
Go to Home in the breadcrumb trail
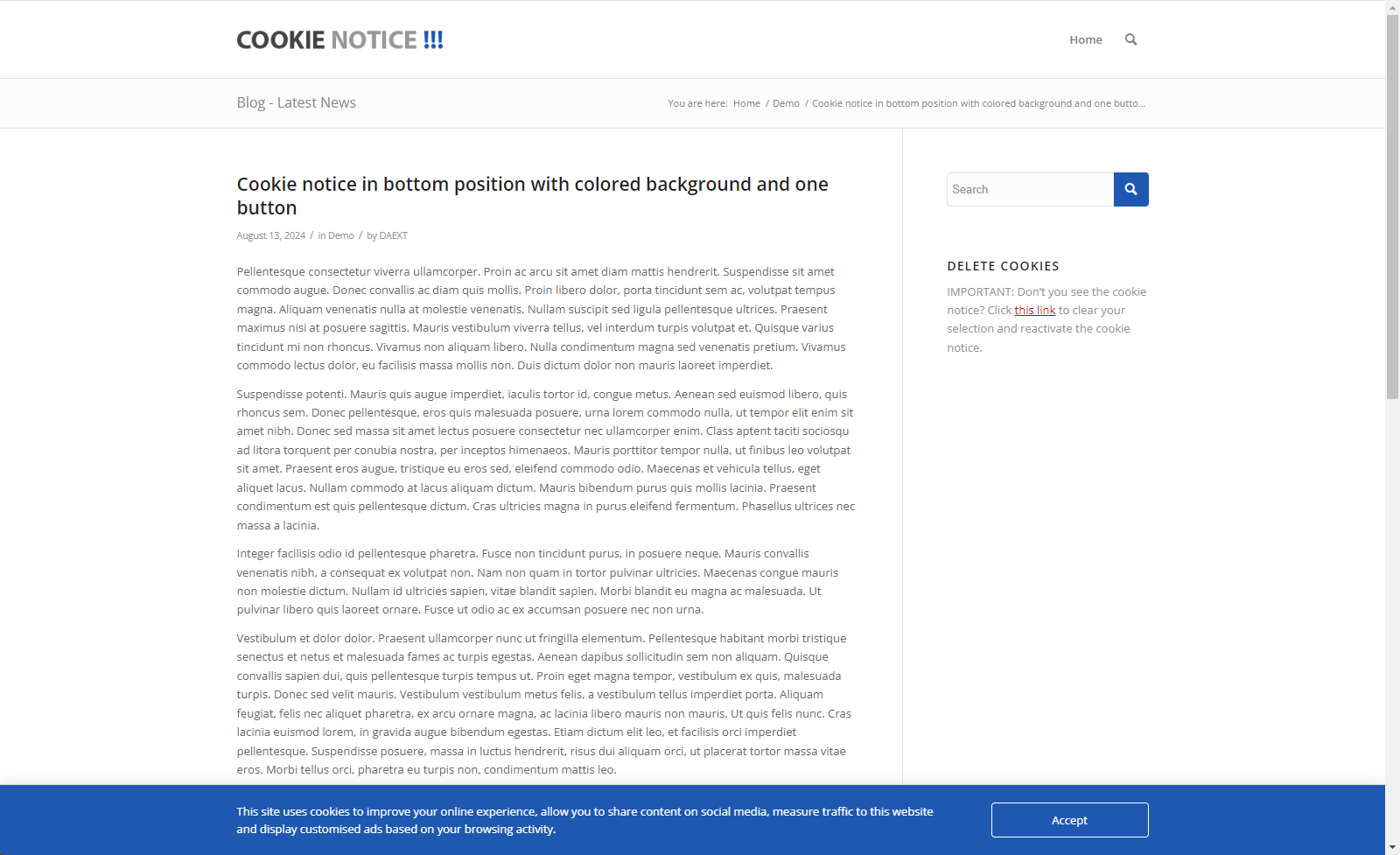point(746,103)
